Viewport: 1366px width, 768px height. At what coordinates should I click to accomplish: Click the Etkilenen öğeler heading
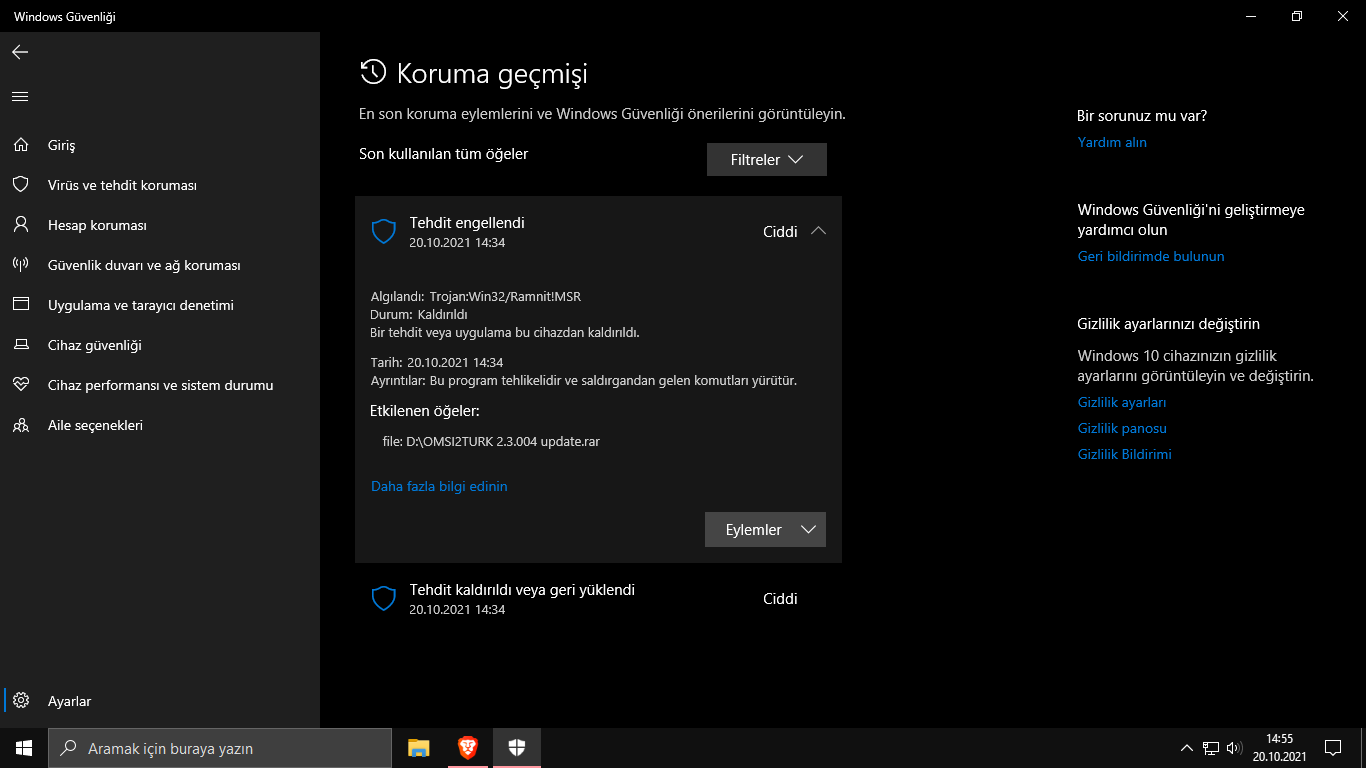(425, 411)
